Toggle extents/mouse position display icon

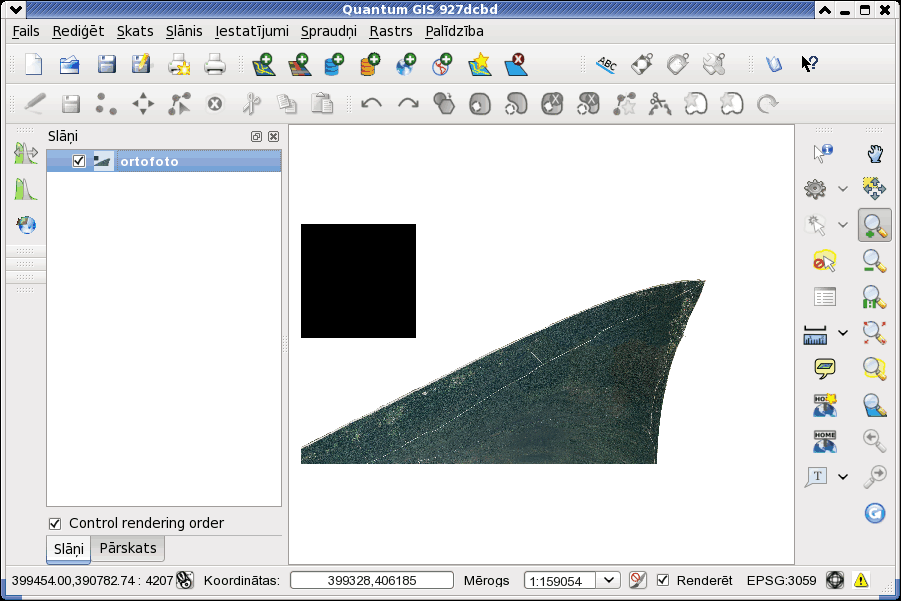(184, 580)
